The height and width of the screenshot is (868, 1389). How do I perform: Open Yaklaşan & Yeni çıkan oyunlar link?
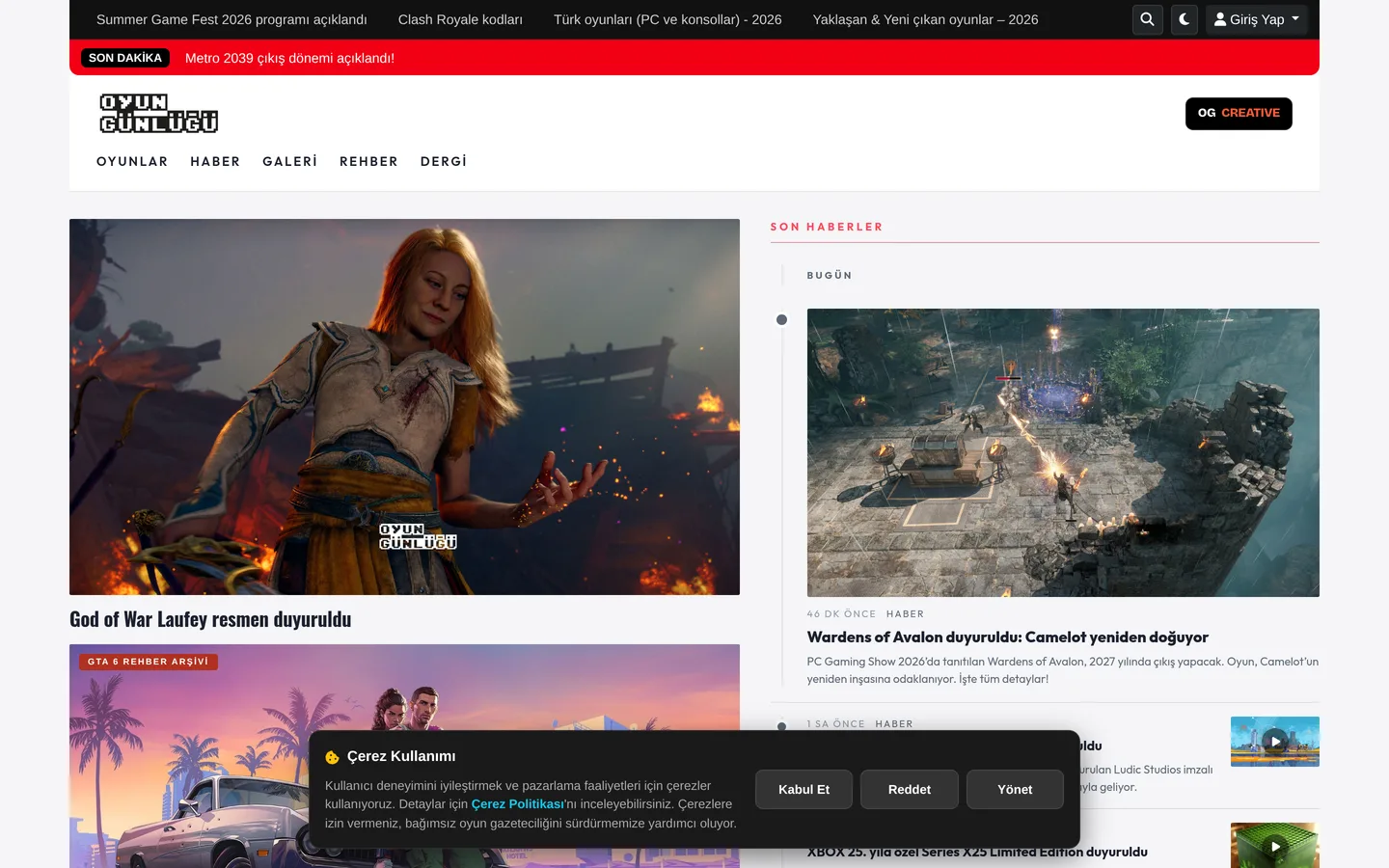coord(925,19)
